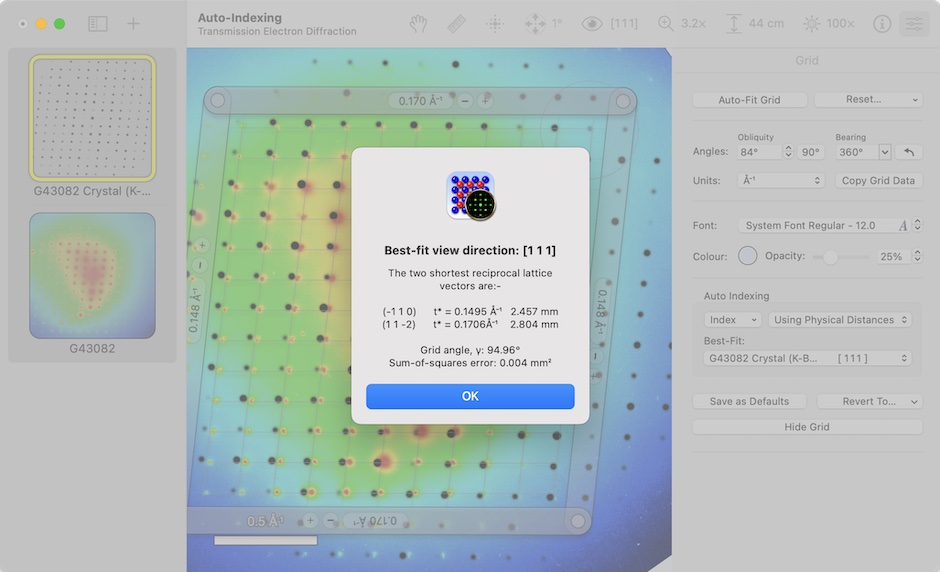Select the hand pan tool
This screenshot has width=940, height=572.
coord(419,24)
